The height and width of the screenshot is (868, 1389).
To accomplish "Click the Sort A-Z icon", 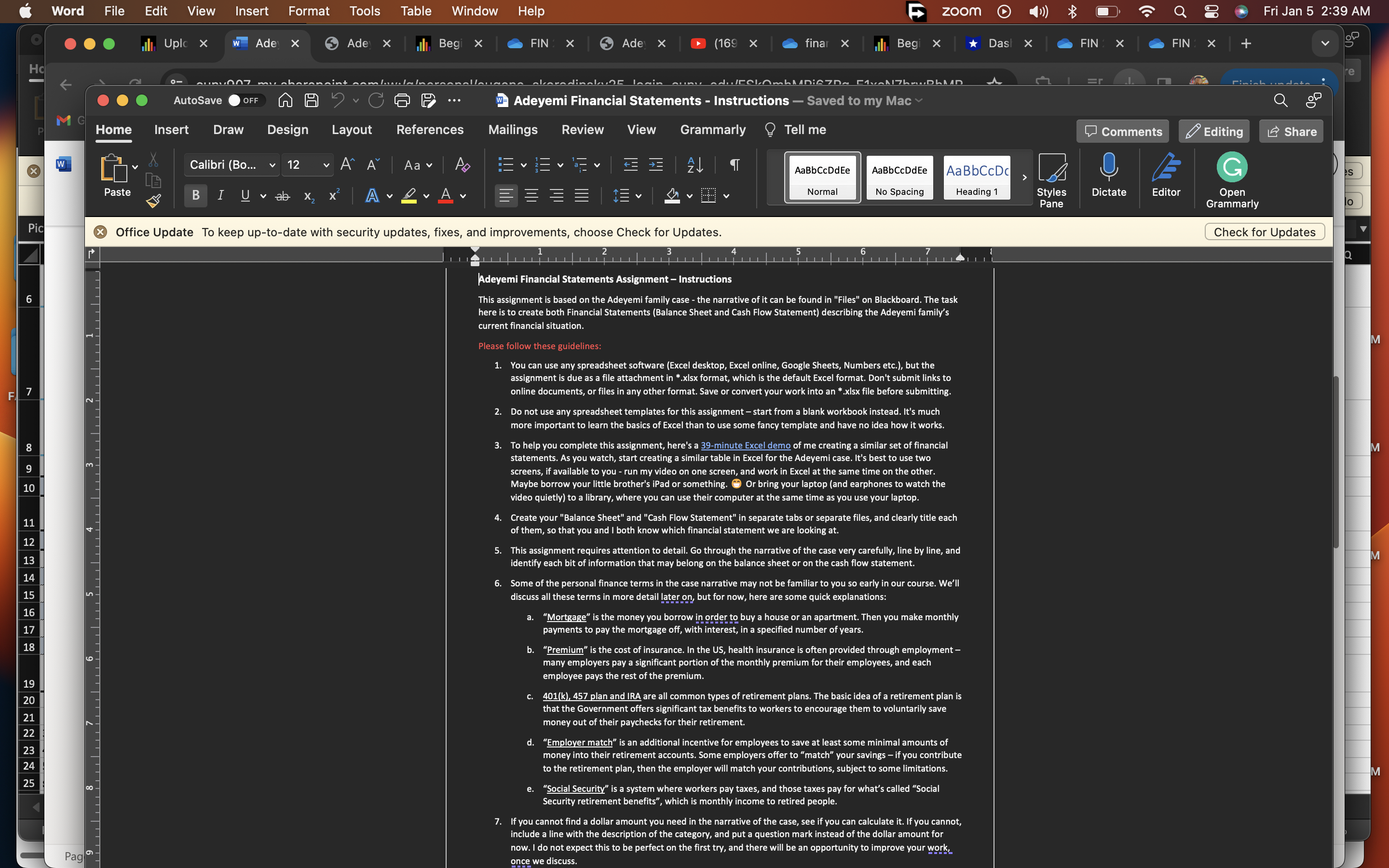I will (x=694, y=165).
